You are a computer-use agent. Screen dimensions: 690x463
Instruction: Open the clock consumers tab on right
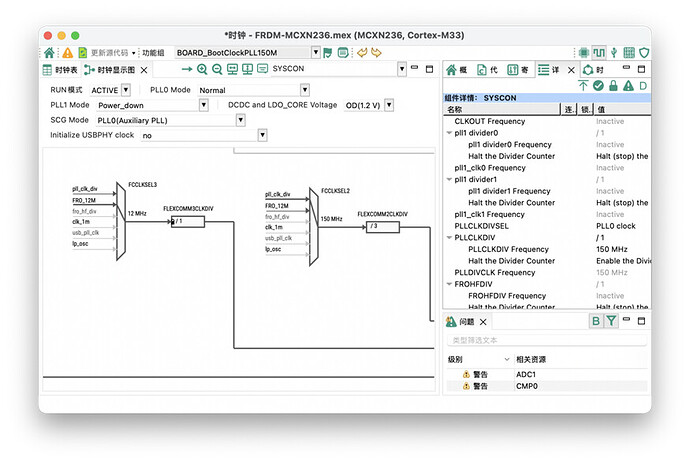(x=593, y=70)
